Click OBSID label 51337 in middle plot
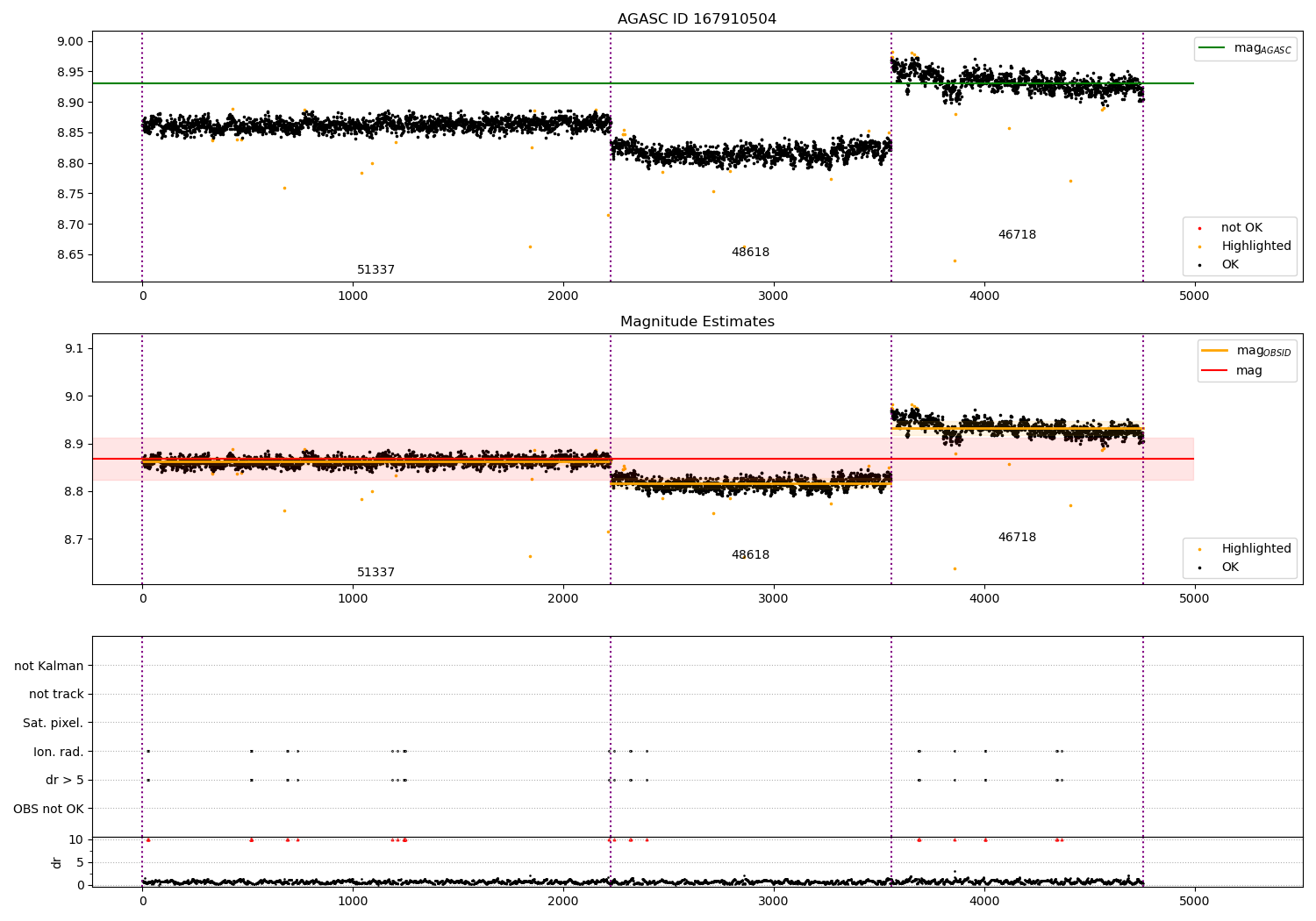Image resolution: width=1316 pixels, height=921 pixels. pyautogui.click(x=375, y=573)
